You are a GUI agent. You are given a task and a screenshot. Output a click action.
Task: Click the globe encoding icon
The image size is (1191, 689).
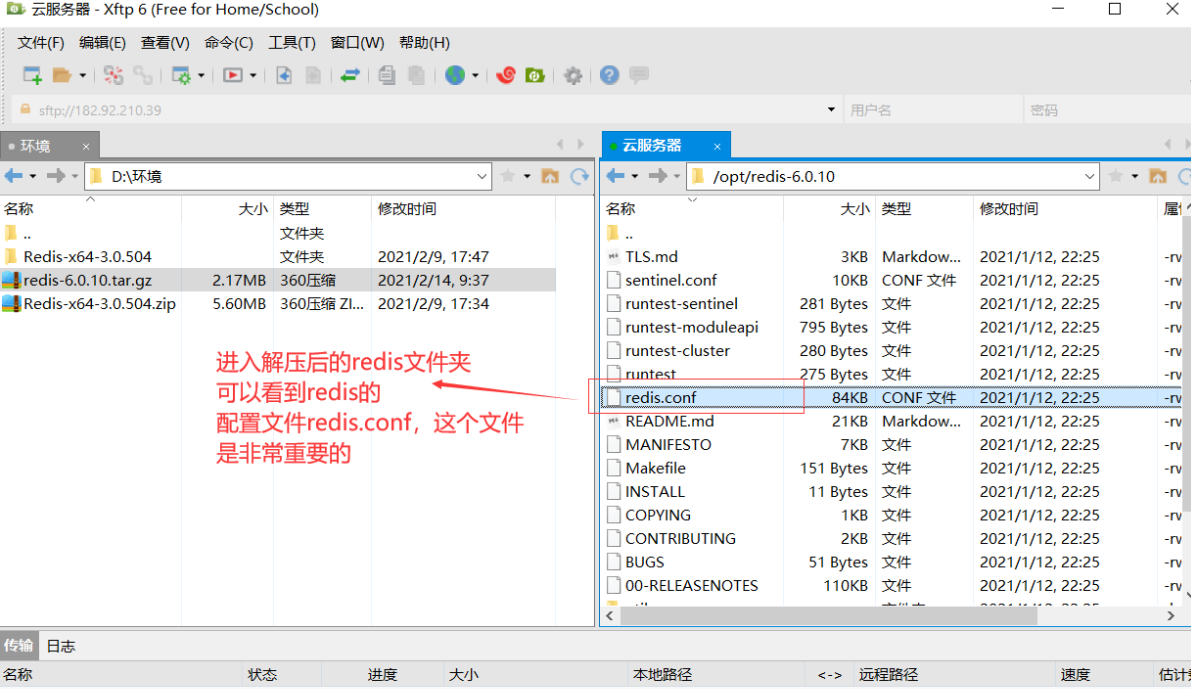click(455, 75)
